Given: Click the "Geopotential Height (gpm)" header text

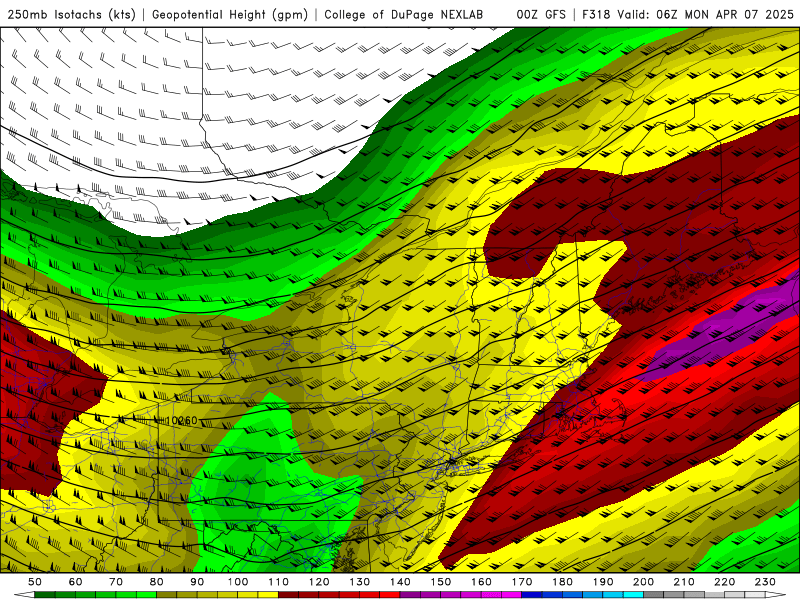Looking at the screenshot, I should 230,14.
